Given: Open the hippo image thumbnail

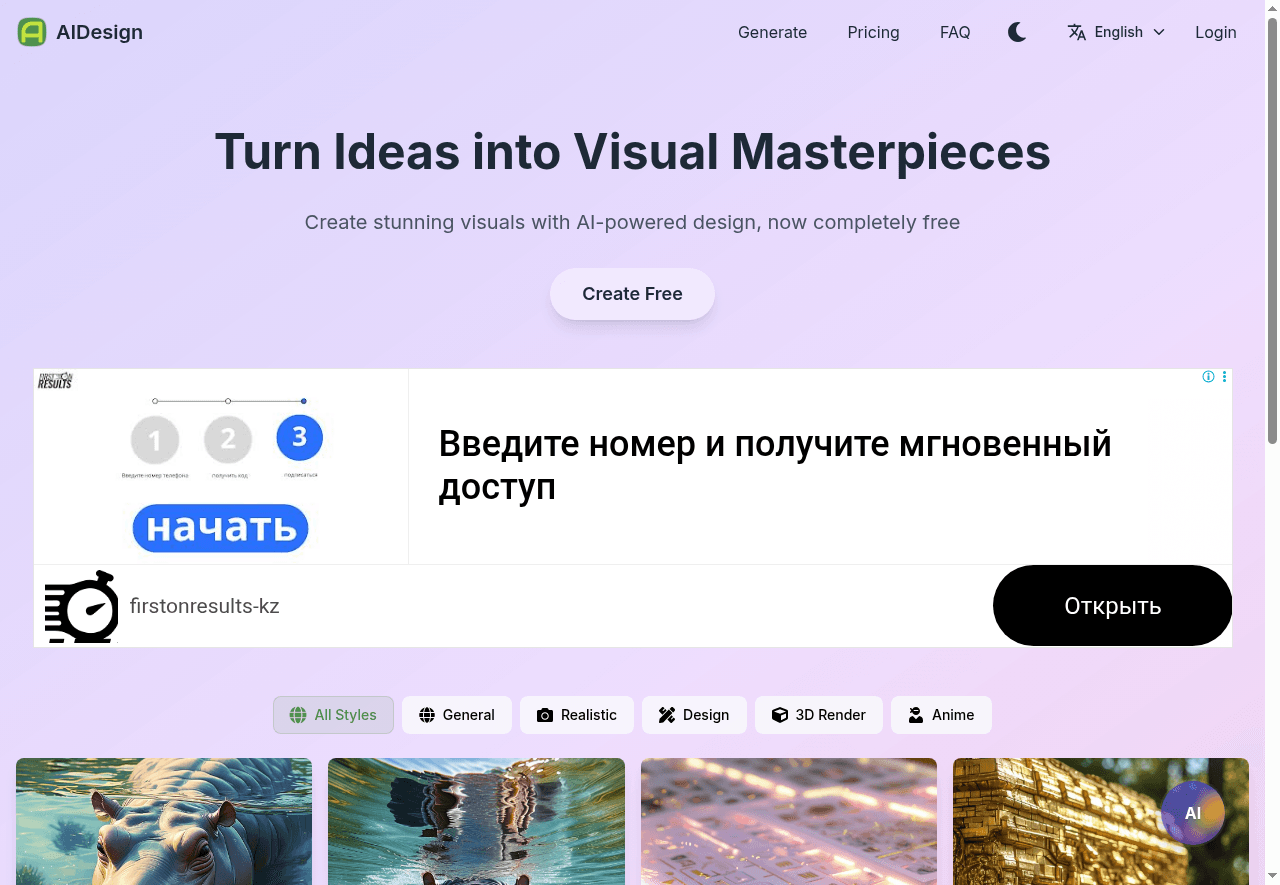Looking at the screenshot, I should 163,821.
